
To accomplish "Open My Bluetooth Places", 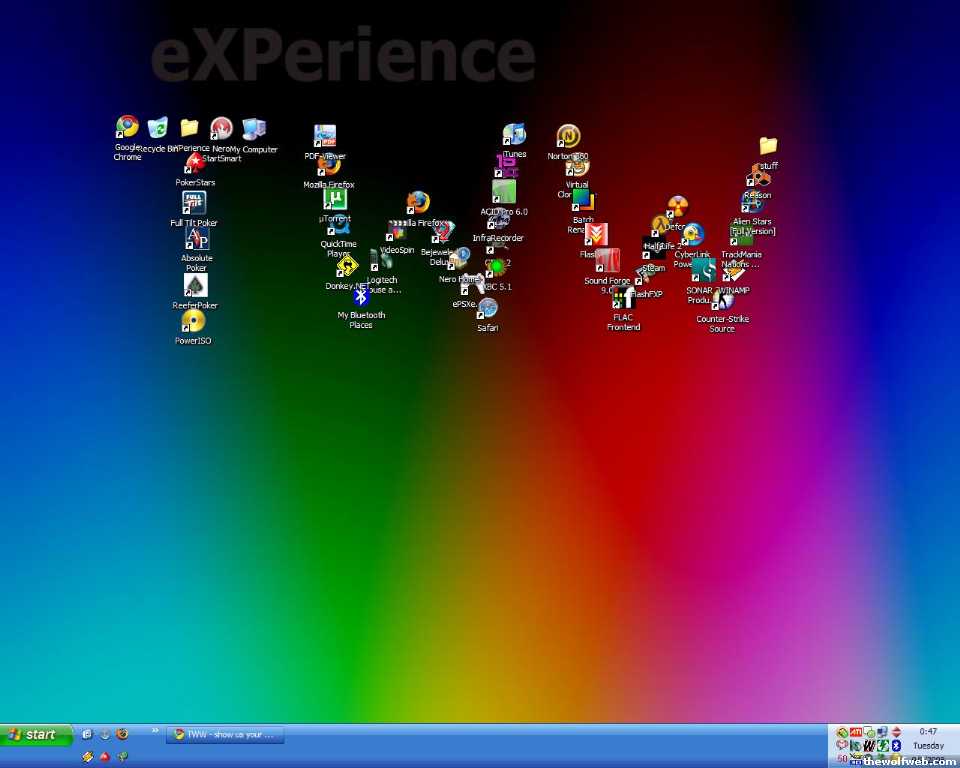I will (x=361, y=296).
